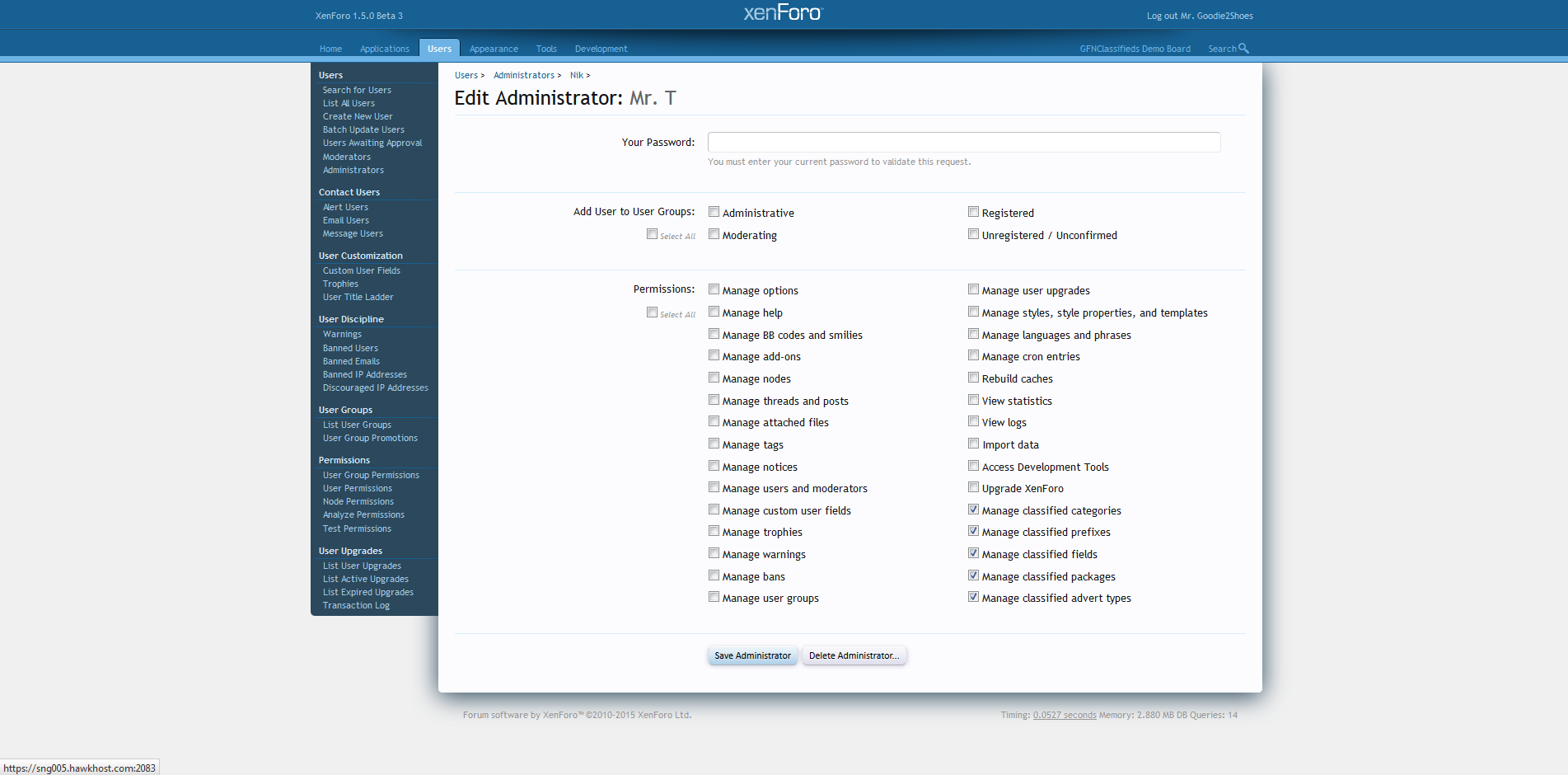Click the 'Manage cron entries' label text
1568x775 pixels.
click(x=1031, y=356)
